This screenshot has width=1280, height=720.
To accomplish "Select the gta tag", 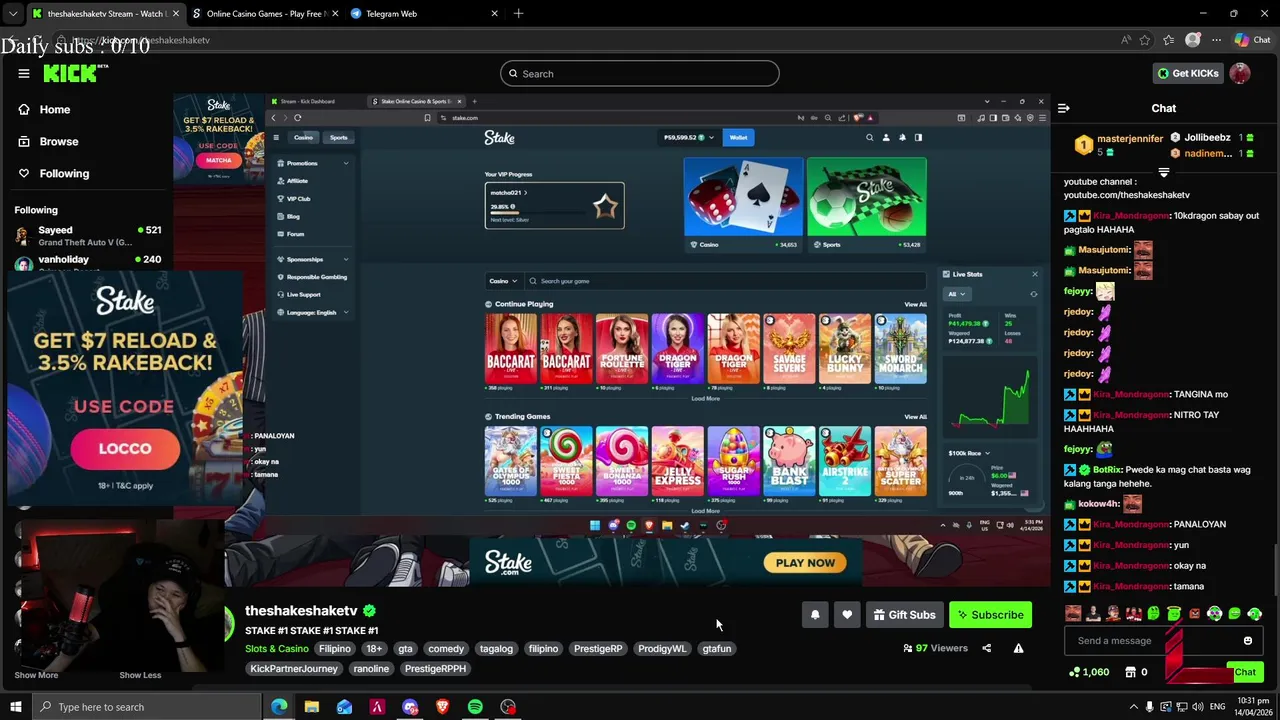I will [405, 649].
